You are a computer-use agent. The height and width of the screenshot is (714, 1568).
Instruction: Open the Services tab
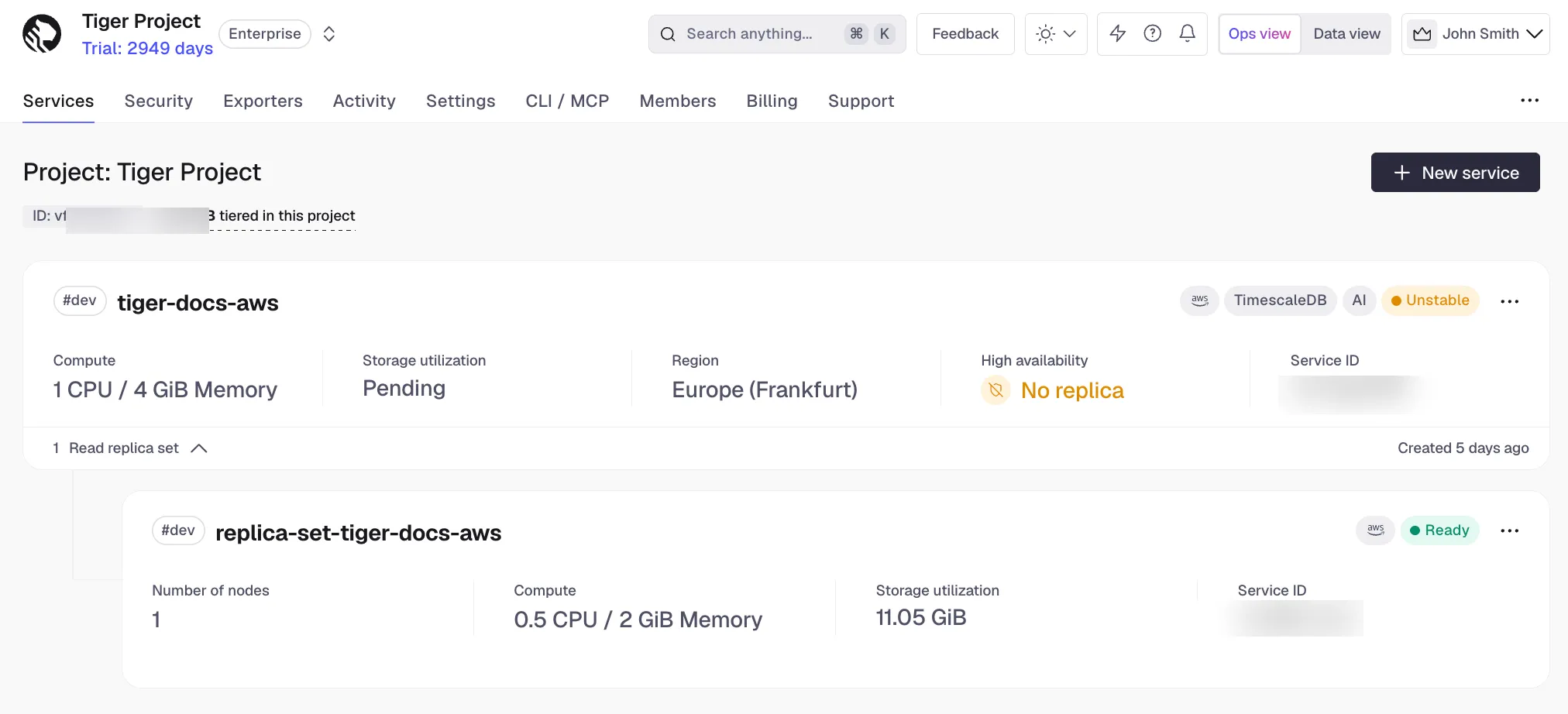tap(59, 101)
